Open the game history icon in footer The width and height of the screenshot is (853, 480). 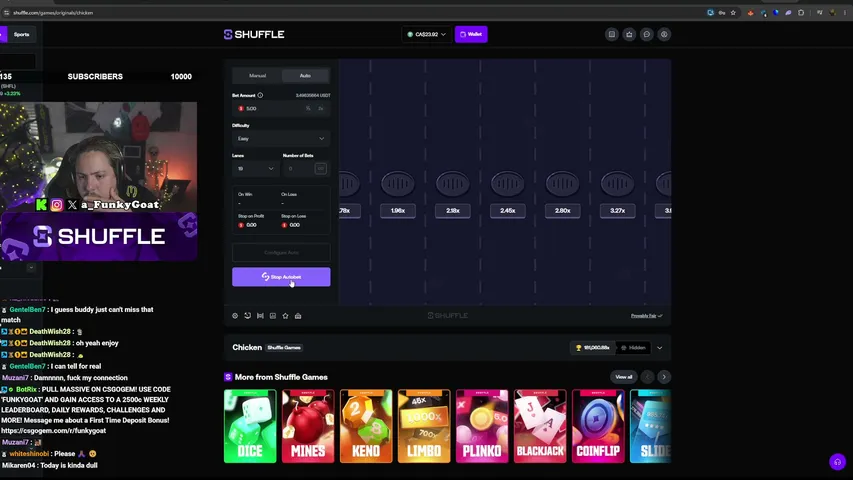point(248,316)
